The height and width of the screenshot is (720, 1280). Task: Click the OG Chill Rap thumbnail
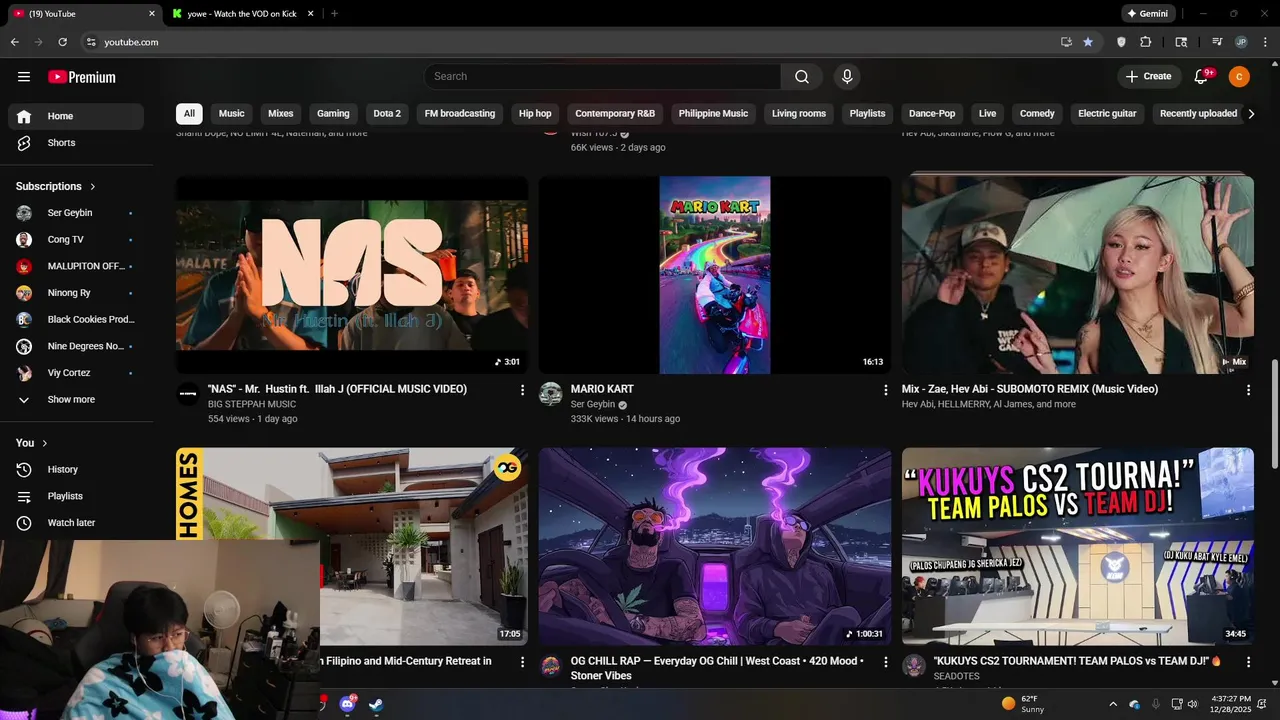click(x=715, y=546)
